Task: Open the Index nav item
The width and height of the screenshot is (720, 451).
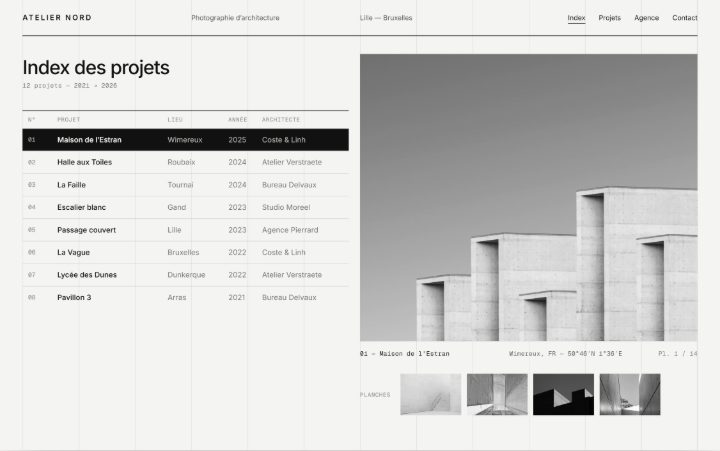Action: coord(576,18)
